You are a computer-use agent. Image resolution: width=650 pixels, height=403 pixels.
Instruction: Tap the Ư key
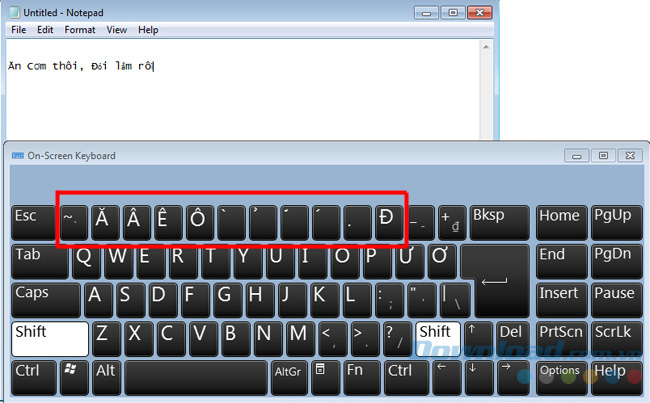[x=410, y=261]
